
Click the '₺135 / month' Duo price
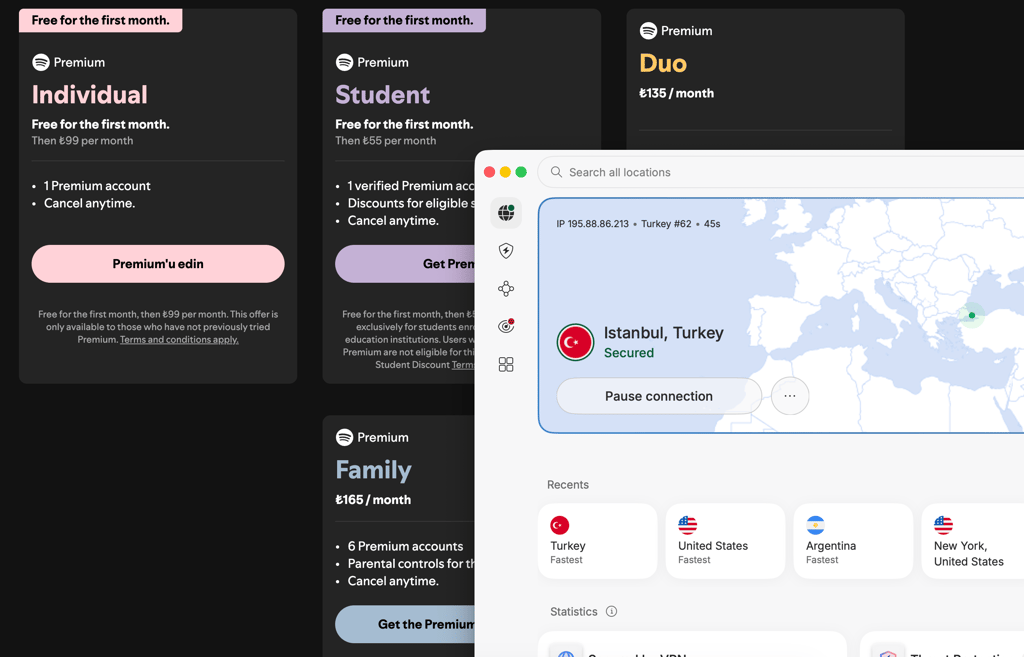click(x=676, y=93)
